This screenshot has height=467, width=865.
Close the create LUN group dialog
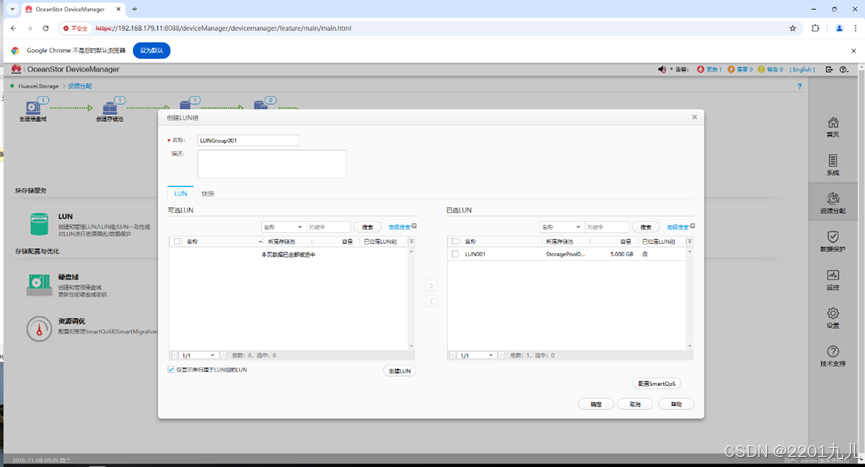(695, 117)
